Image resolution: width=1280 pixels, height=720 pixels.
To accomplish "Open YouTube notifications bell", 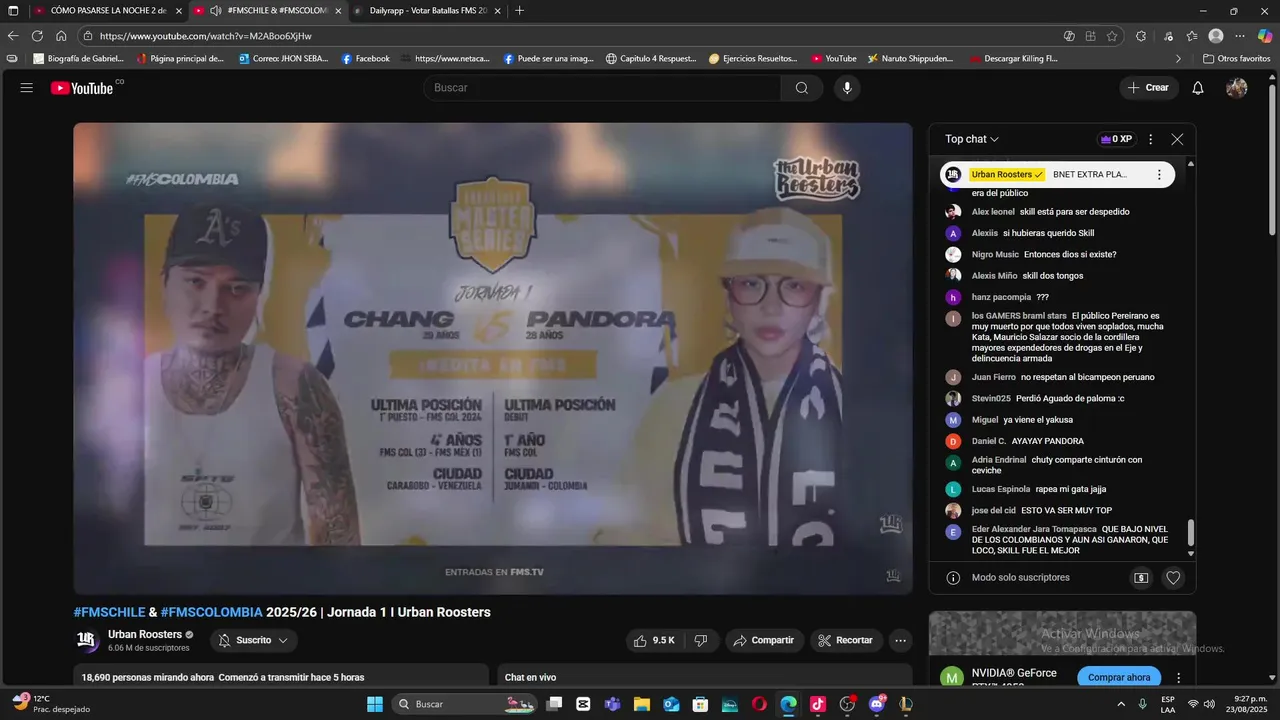I will point(1198,88).
